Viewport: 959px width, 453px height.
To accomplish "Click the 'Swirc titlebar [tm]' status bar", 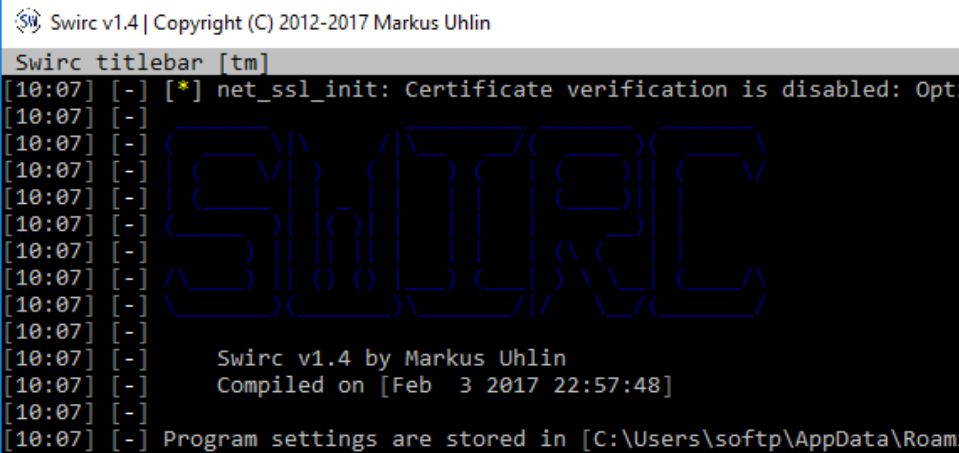I will point(141,63).
